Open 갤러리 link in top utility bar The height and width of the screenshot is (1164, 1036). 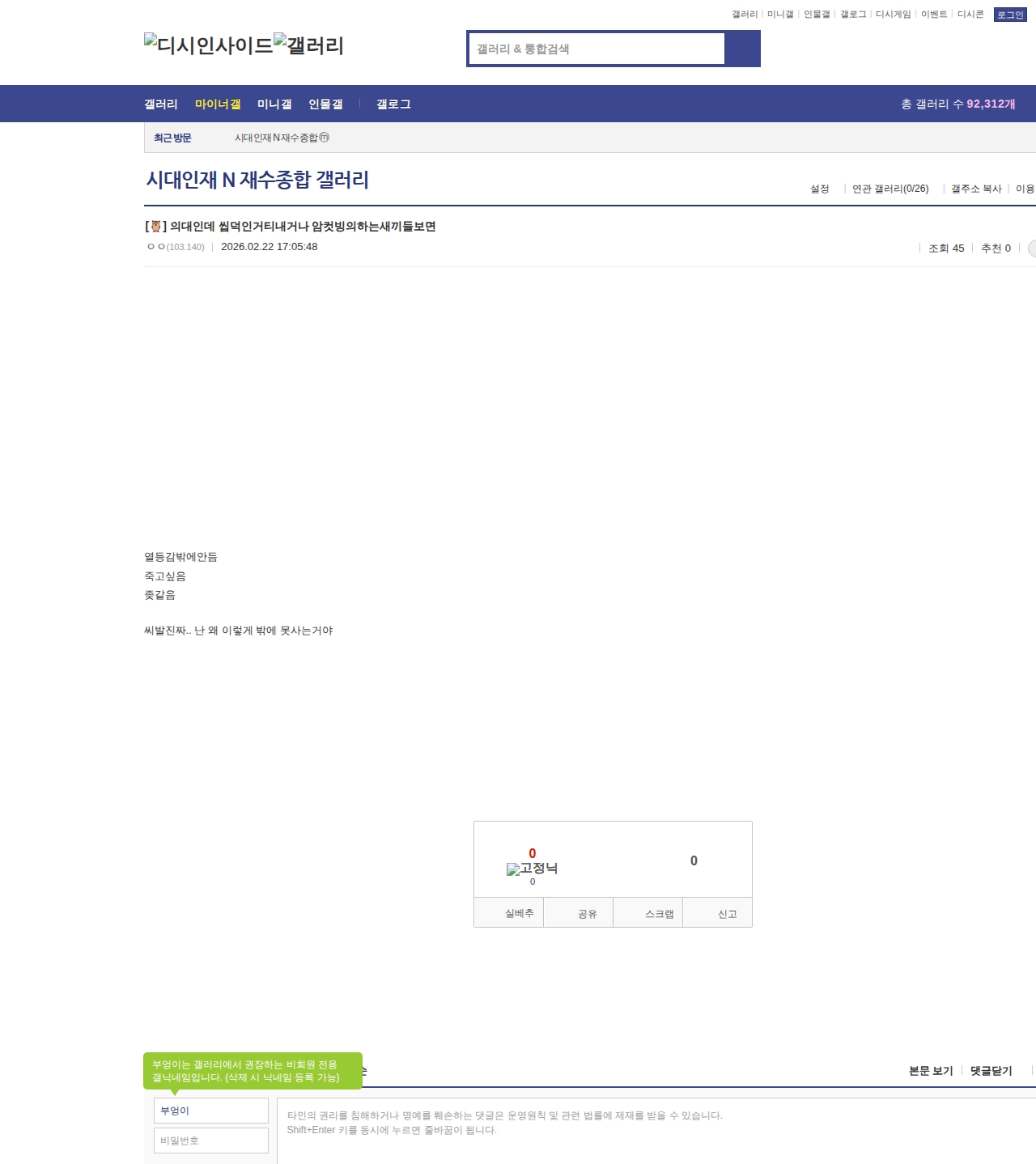[x=745, y=15]
